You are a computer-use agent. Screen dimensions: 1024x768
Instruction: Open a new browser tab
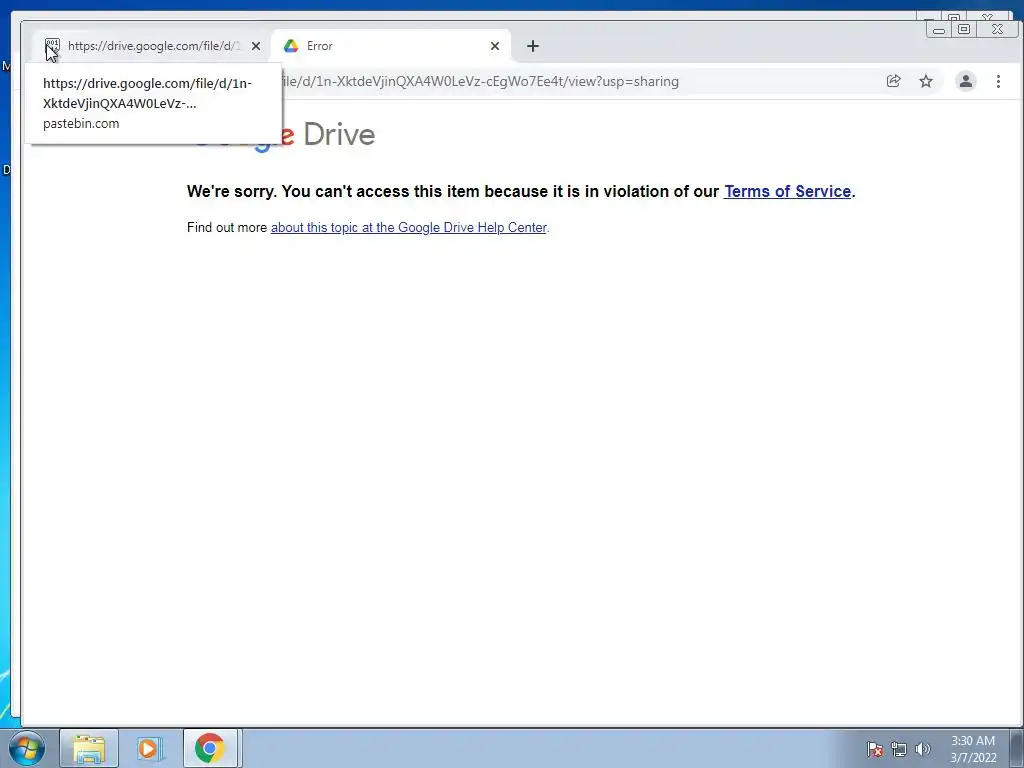(x=533, y=46)
